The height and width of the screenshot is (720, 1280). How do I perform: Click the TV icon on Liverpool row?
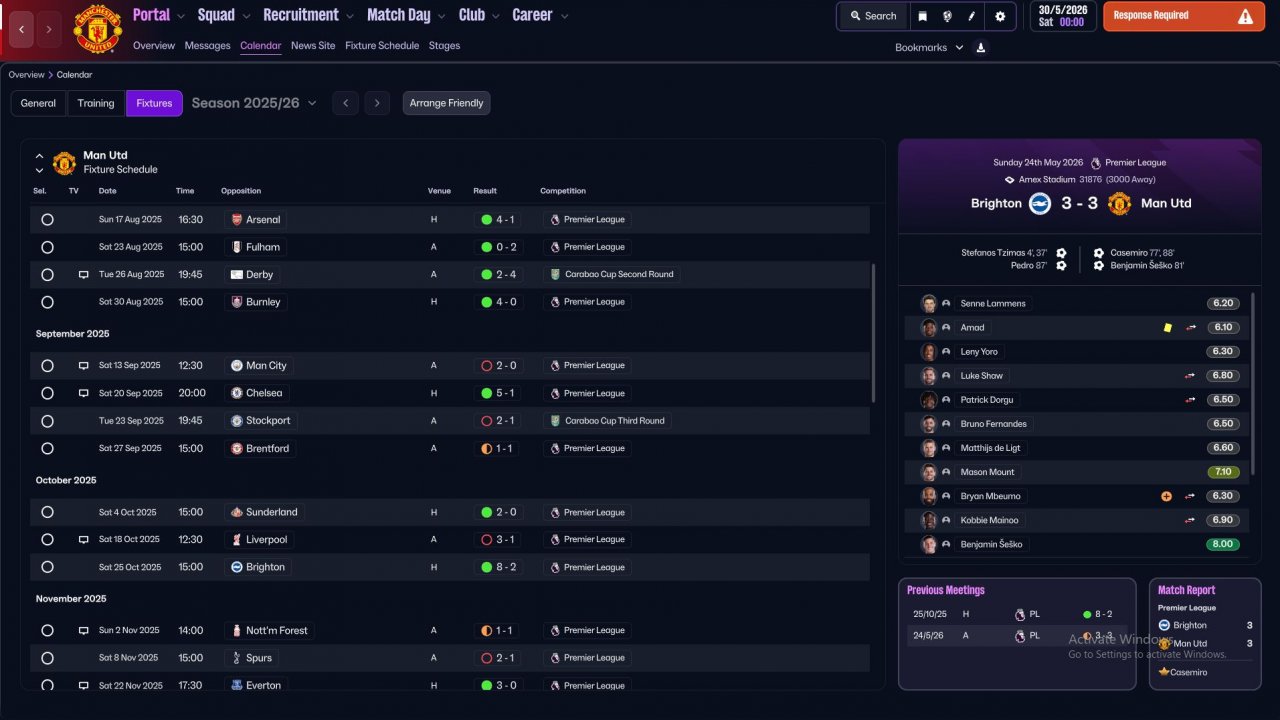[x=84, y=540]
